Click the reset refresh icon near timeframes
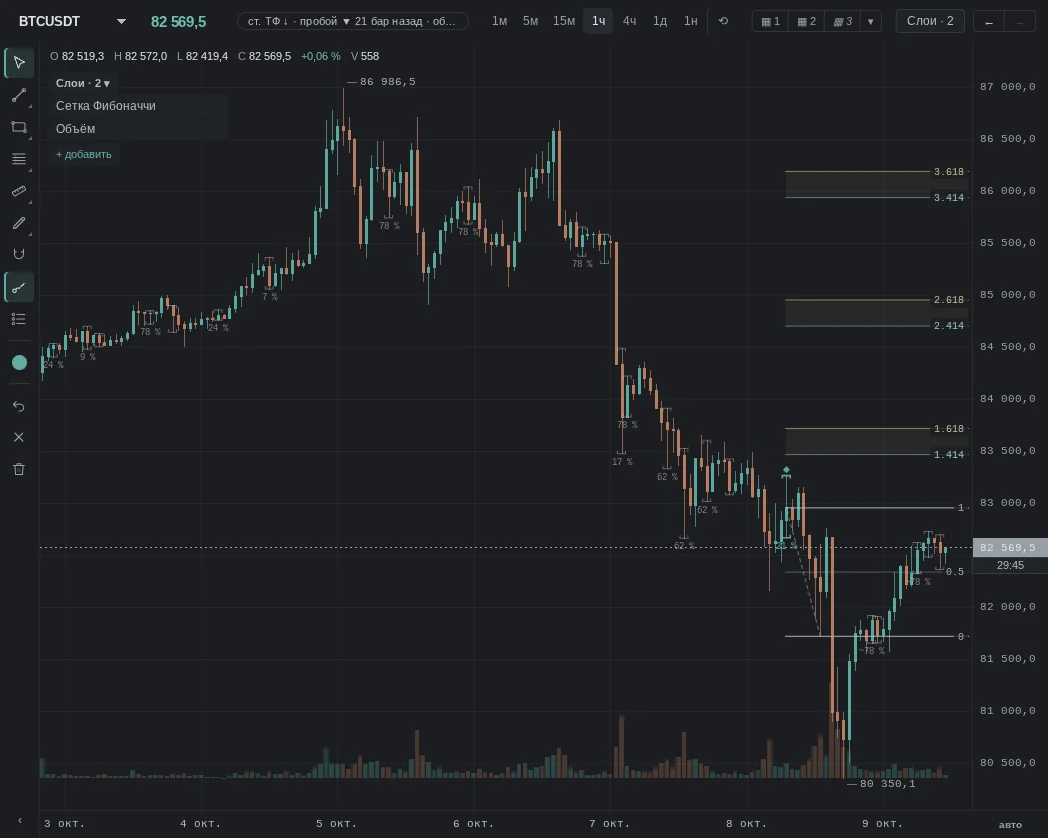The height and width of the screenshot is (838, 1048). pos(723,21)
